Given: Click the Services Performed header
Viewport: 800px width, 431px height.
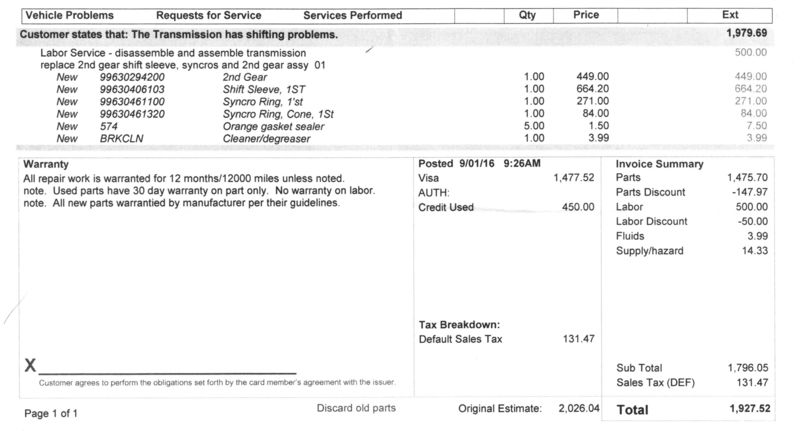Looking at the screenshot, I should coord(353,16).
